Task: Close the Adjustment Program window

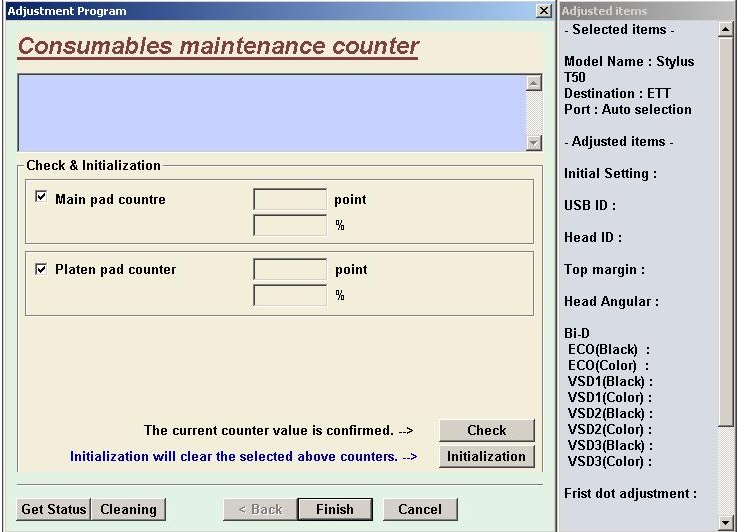Action: tap(543, 11)
